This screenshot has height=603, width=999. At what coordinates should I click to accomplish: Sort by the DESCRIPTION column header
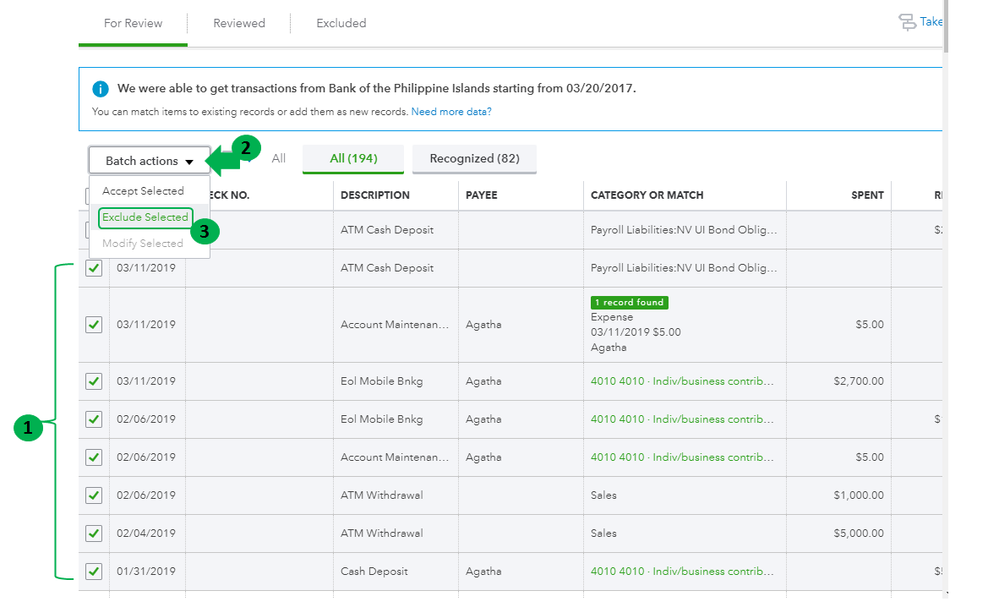[x=375, y=195]
